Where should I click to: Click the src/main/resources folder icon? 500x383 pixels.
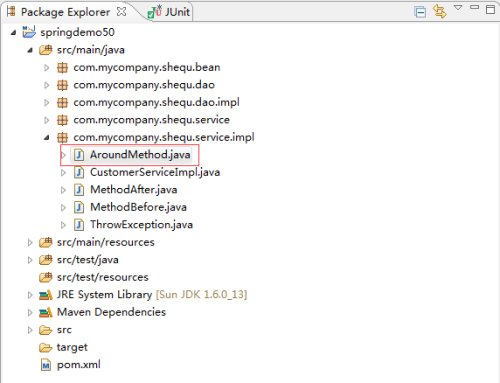[x=46, y=242]
